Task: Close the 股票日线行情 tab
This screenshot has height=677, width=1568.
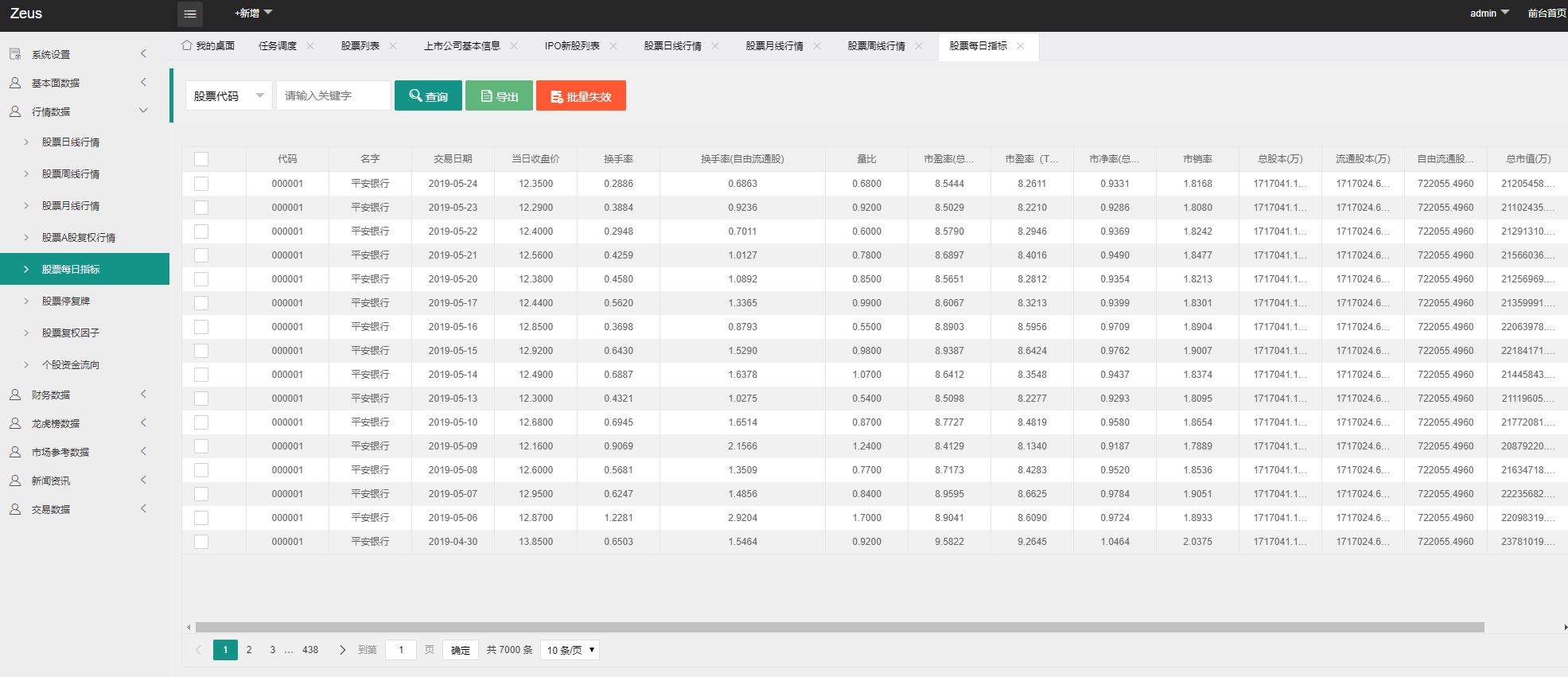Action: [x=715, y=46]
